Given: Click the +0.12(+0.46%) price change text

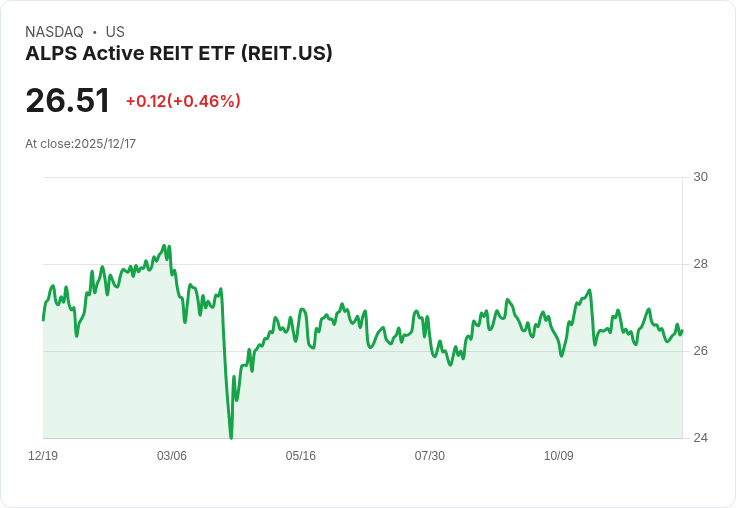Looking at the screenshot, I should click(183, 101).
